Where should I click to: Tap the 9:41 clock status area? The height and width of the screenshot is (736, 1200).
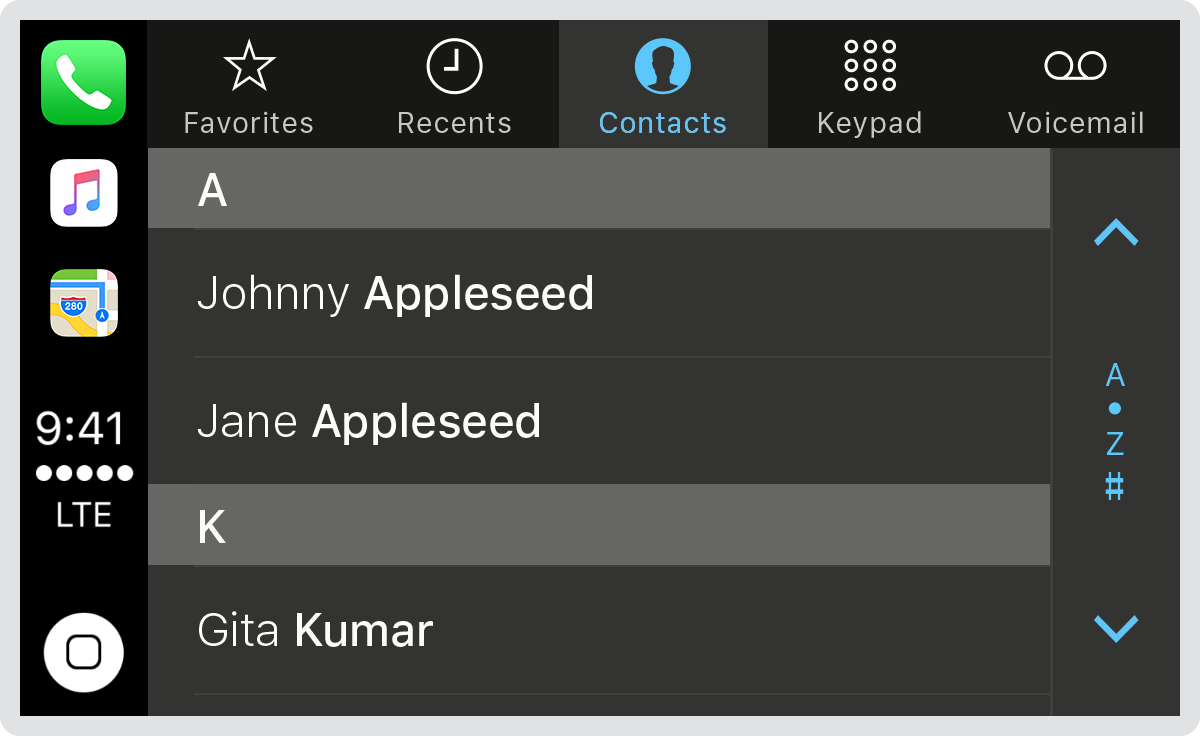[82, 428]
